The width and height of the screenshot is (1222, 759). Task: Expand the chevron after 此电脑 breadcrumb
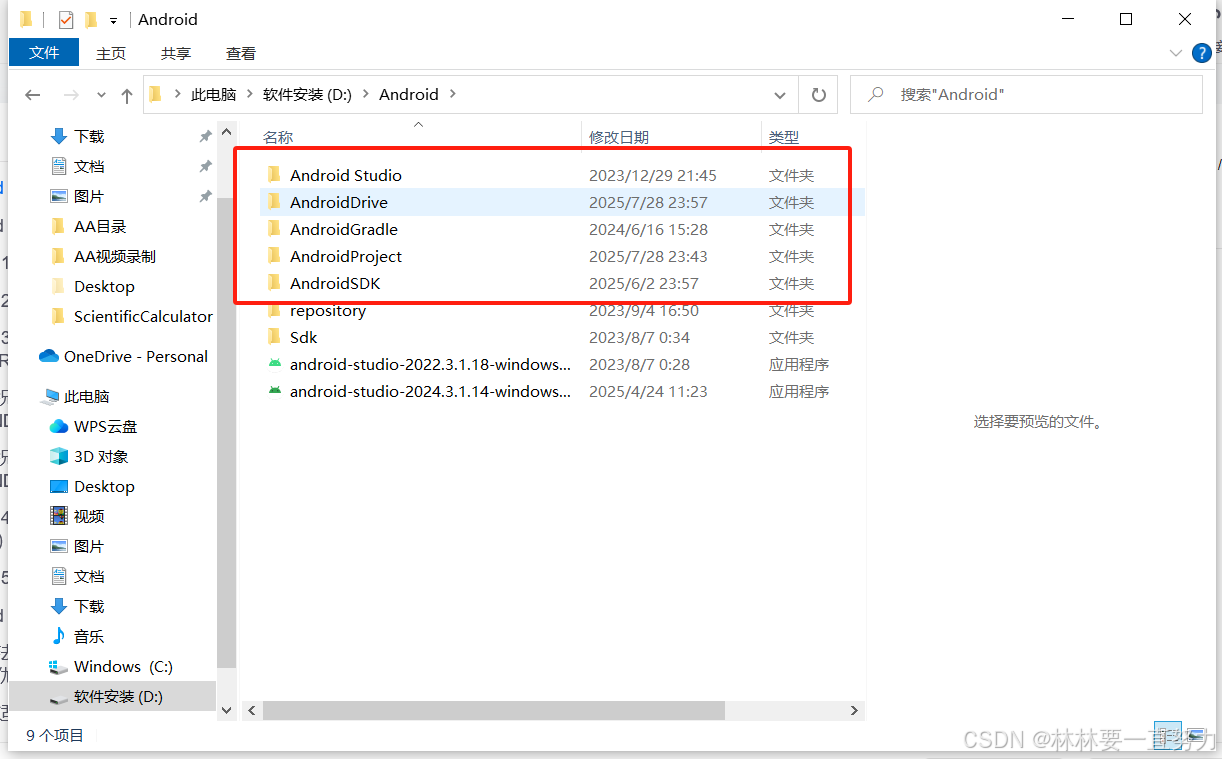click(250, 95)
